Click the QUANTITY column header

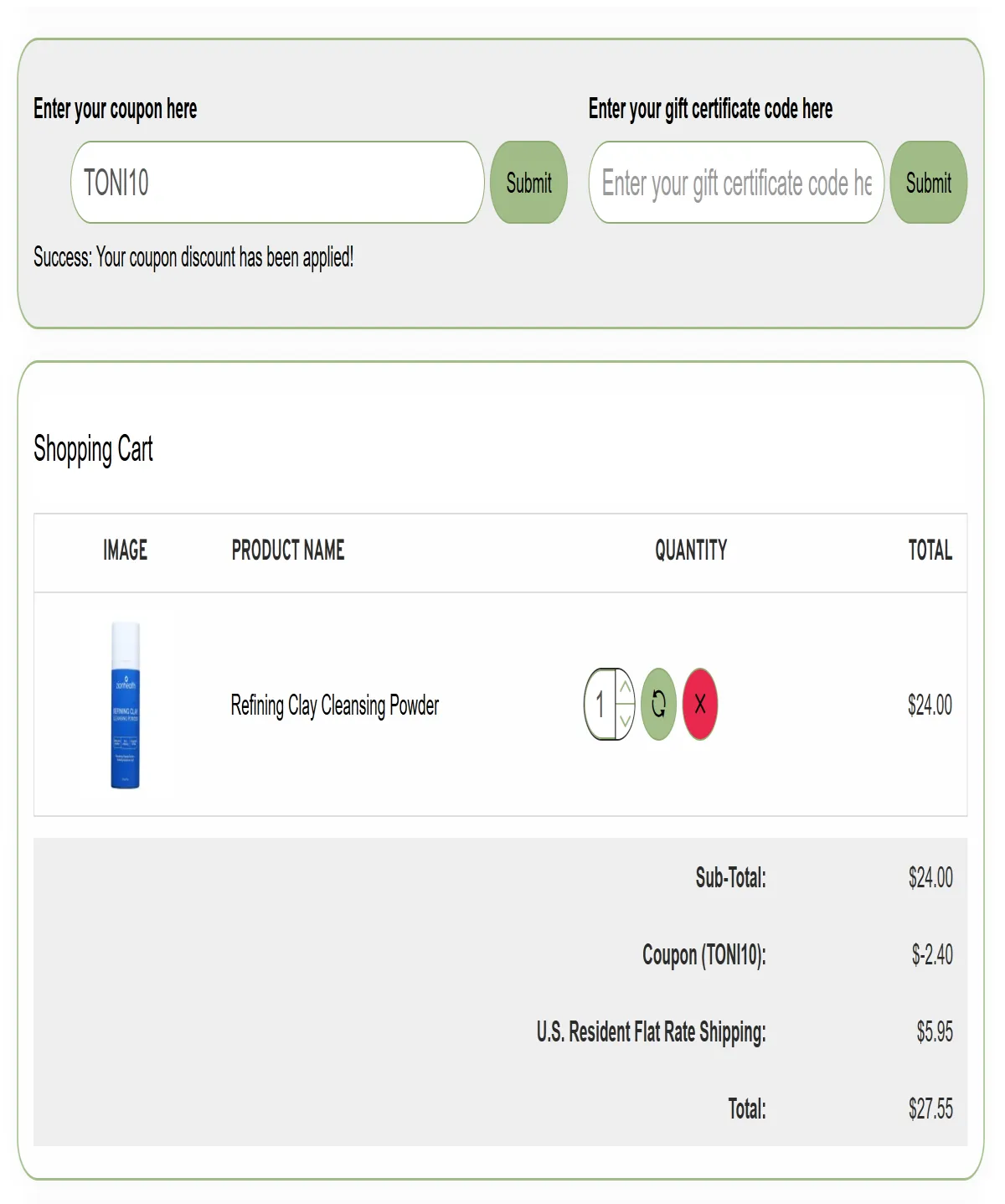[x=691, y=551]
